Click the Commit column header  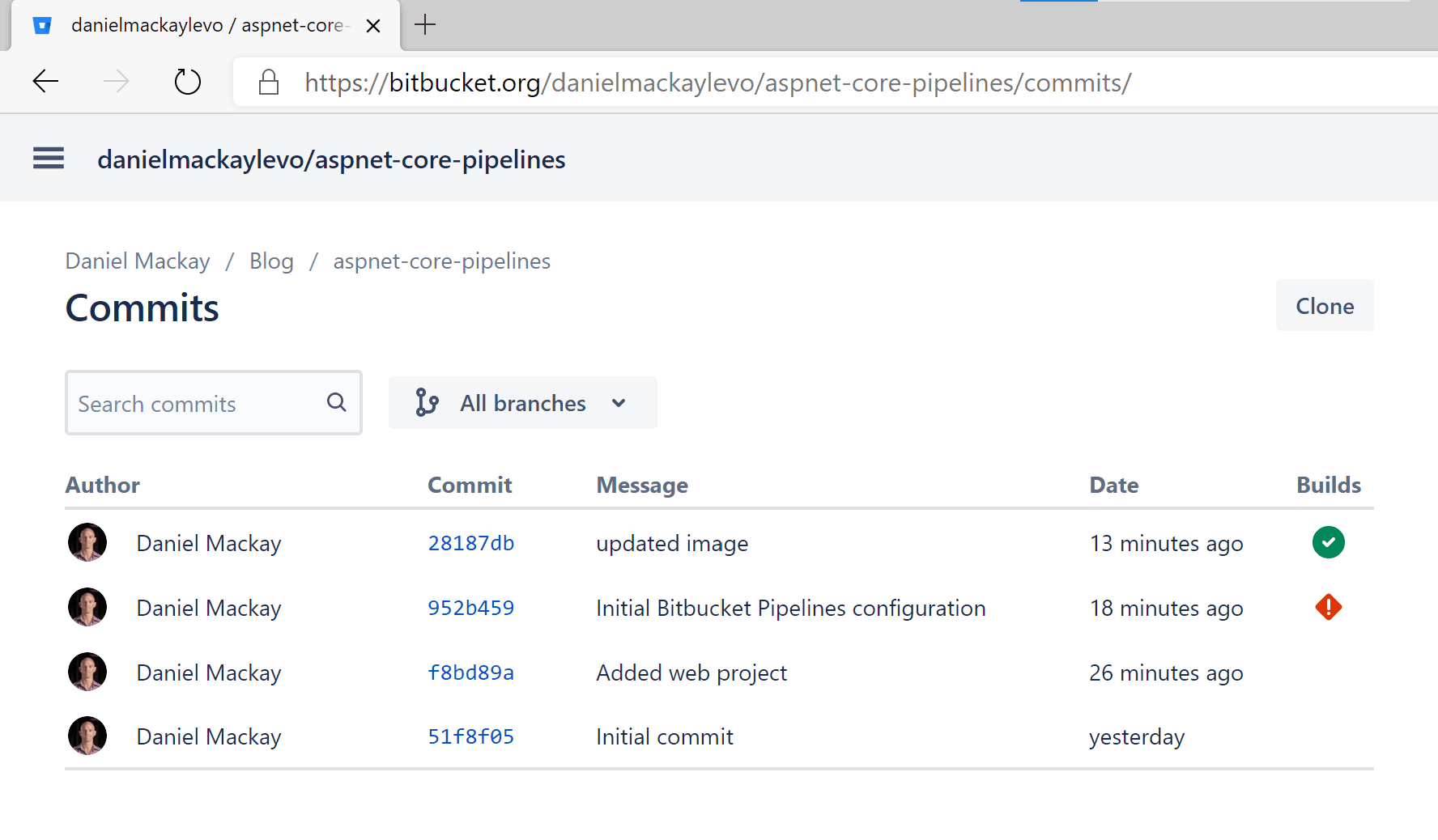[x=470, y=485]
